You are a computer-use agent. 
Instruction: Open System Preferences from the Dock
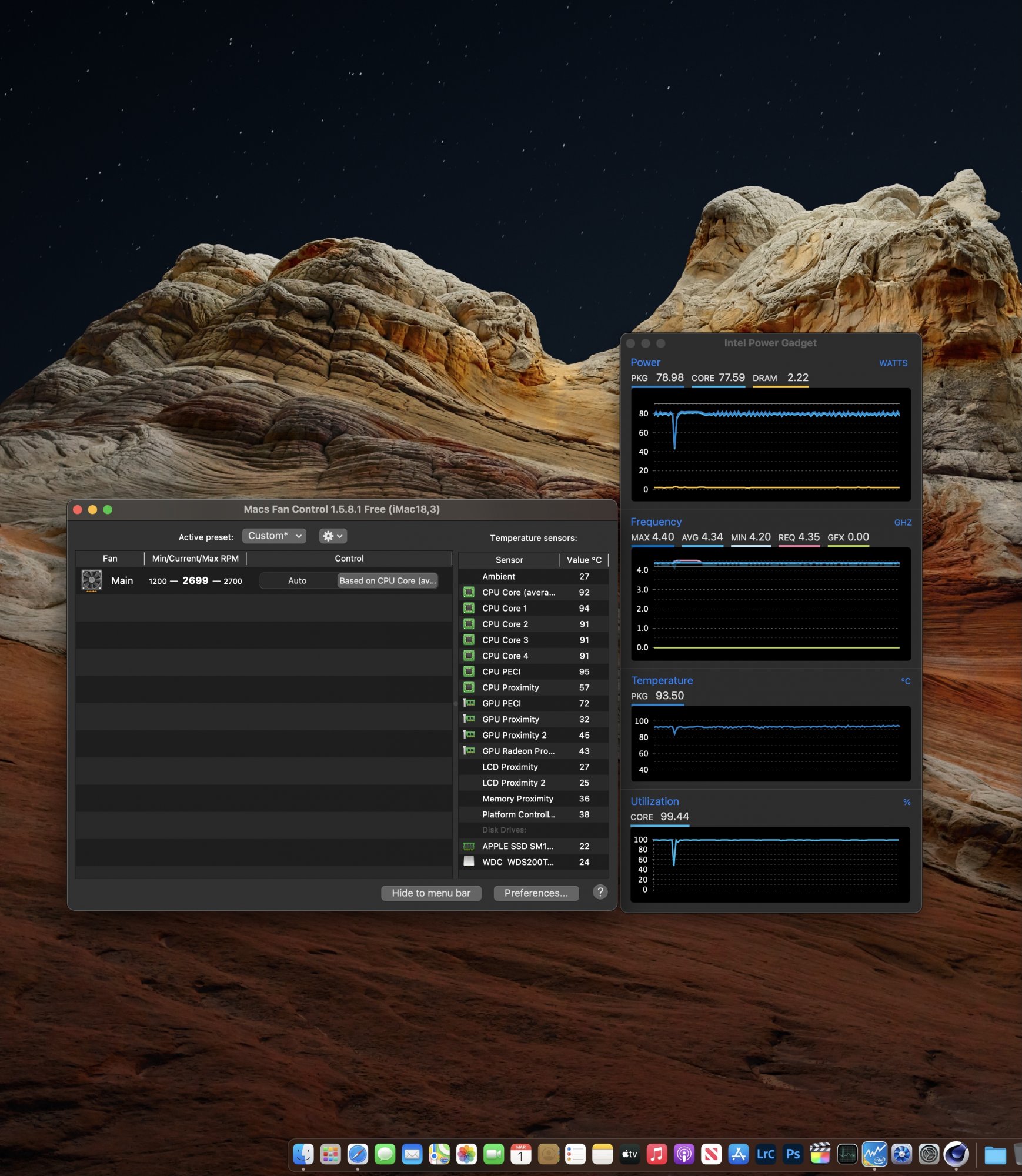pos(929,1154)
